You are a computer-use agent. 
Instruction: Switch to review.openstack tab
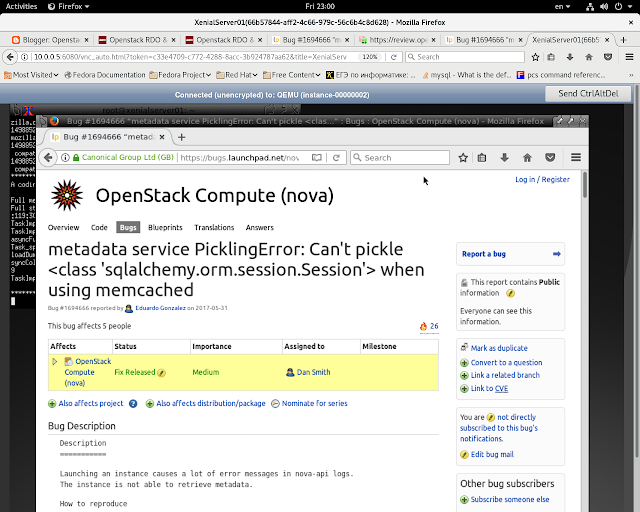(397, 40)
